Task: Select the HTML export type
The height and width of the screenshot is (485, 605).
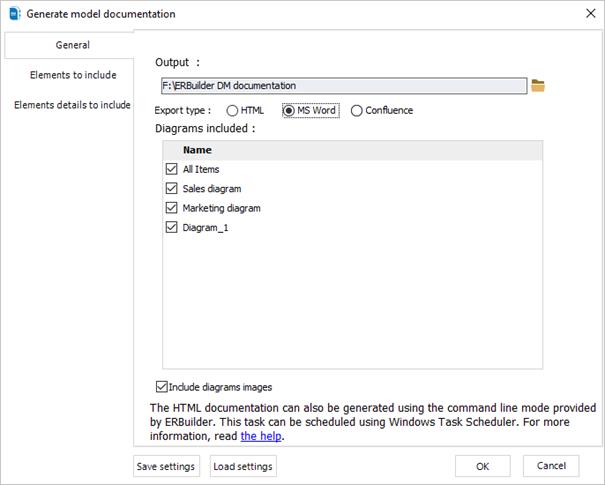Action: pyautogui.click(x=233, y=111)
